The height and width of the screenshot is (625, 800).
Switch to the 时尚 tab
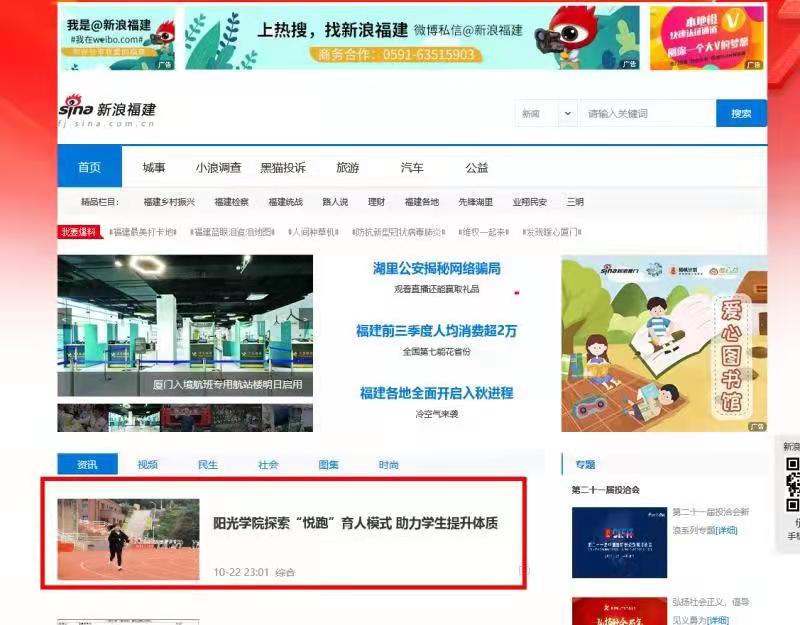pyautogui.click(x=389, y=464)
